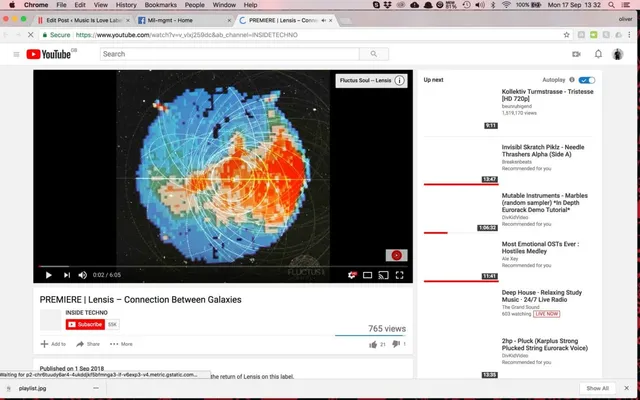Open the account avatar menu

(x=618, y=54)
